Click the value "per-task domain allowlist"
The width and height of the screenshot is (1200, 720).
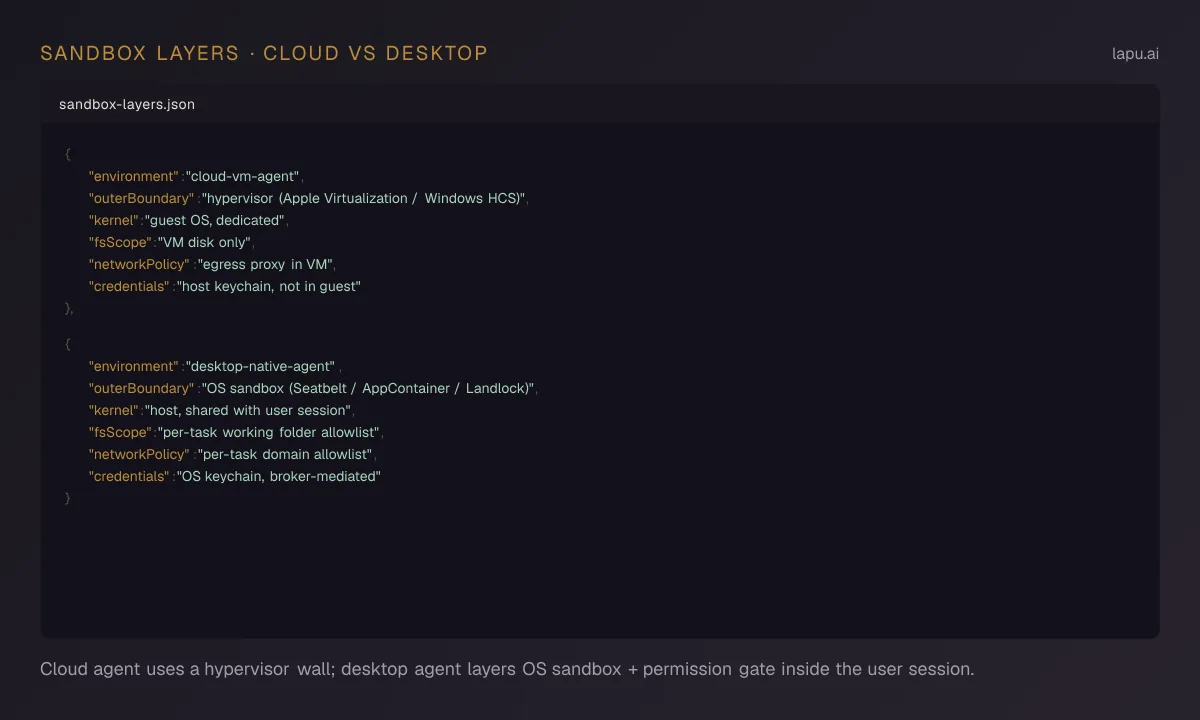pyautogui.click(x=285, y=454)
